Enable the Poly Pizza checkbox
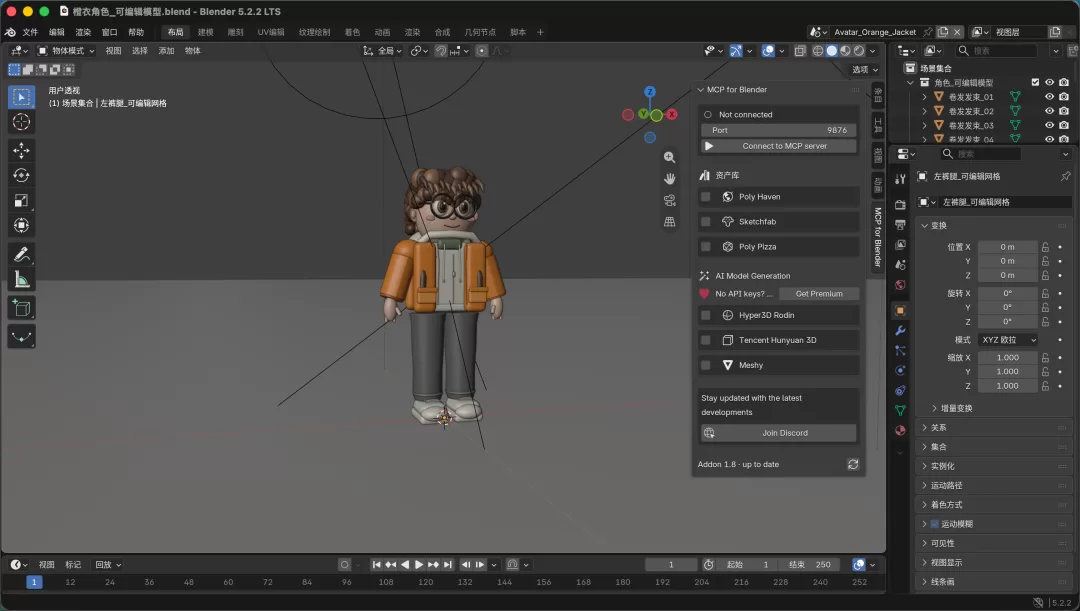This screenshot has height=611, width=1080. (705, 247)
